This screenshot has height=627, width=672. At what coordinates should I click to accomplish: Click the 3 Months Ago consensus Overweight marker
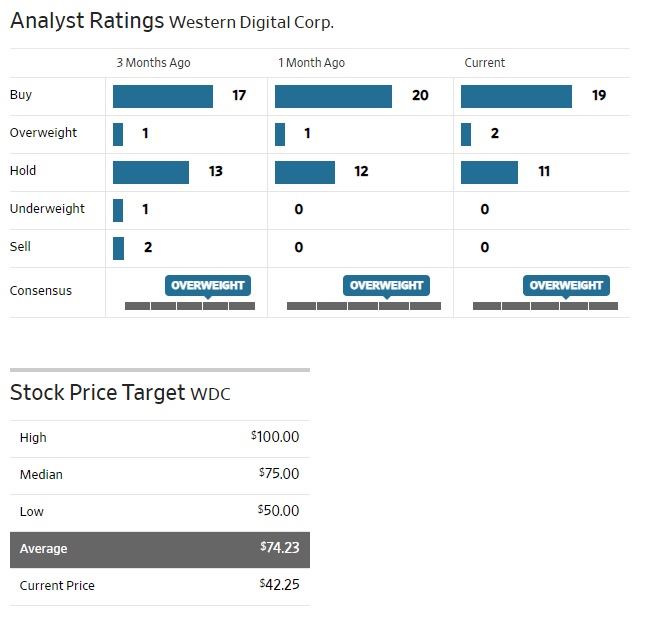[x=208, y=286]
